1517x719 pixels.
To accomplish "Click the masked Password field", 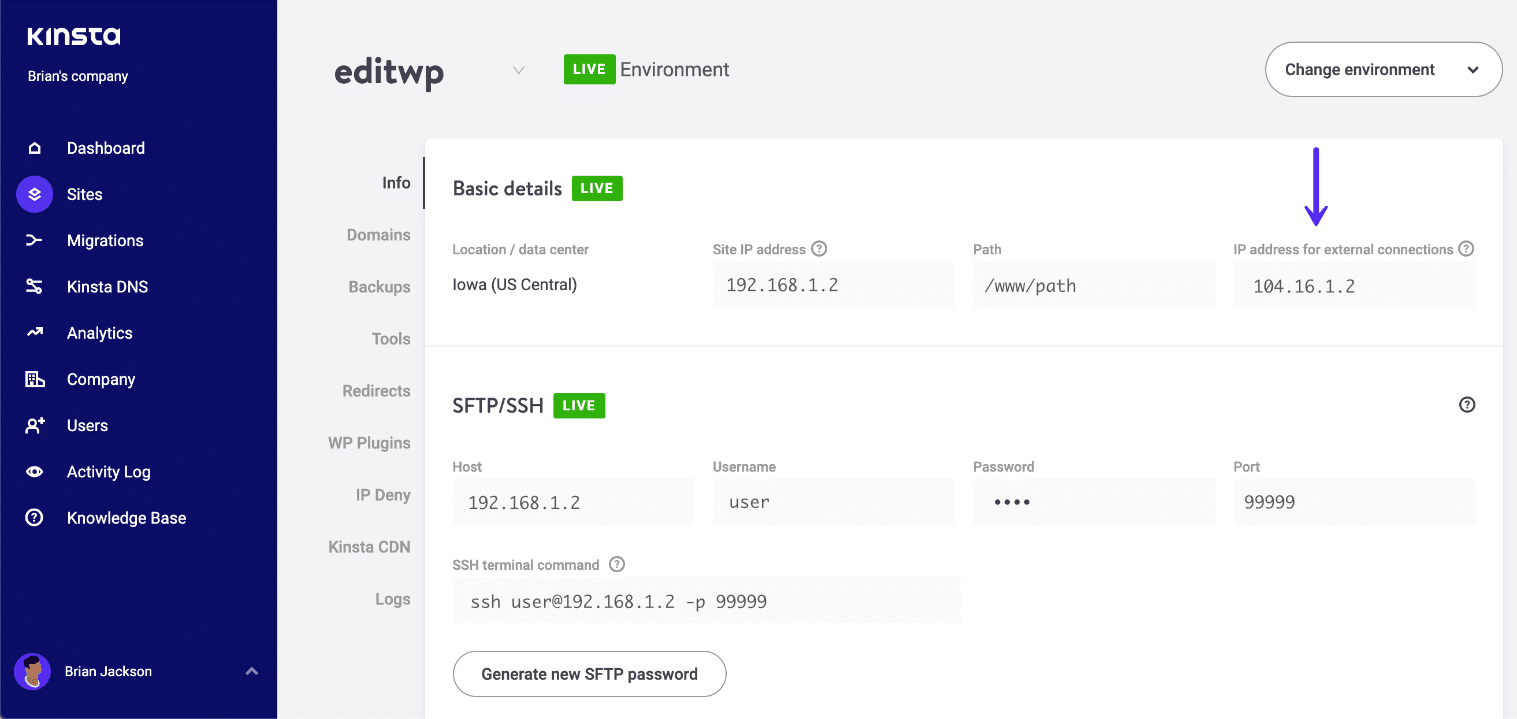I will 1094,502.
